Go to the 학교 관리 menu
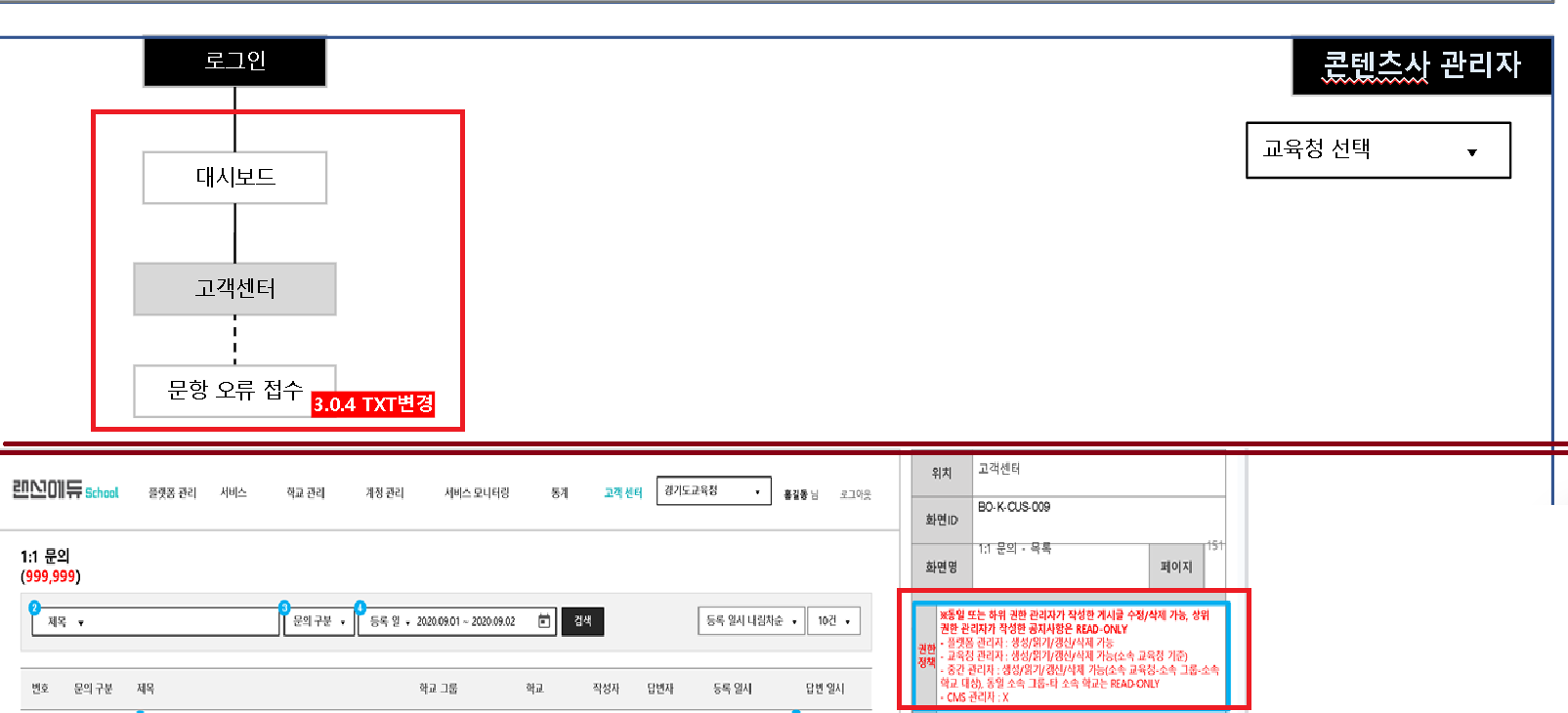The image size is (1568, 713). (x=305, y=493)
